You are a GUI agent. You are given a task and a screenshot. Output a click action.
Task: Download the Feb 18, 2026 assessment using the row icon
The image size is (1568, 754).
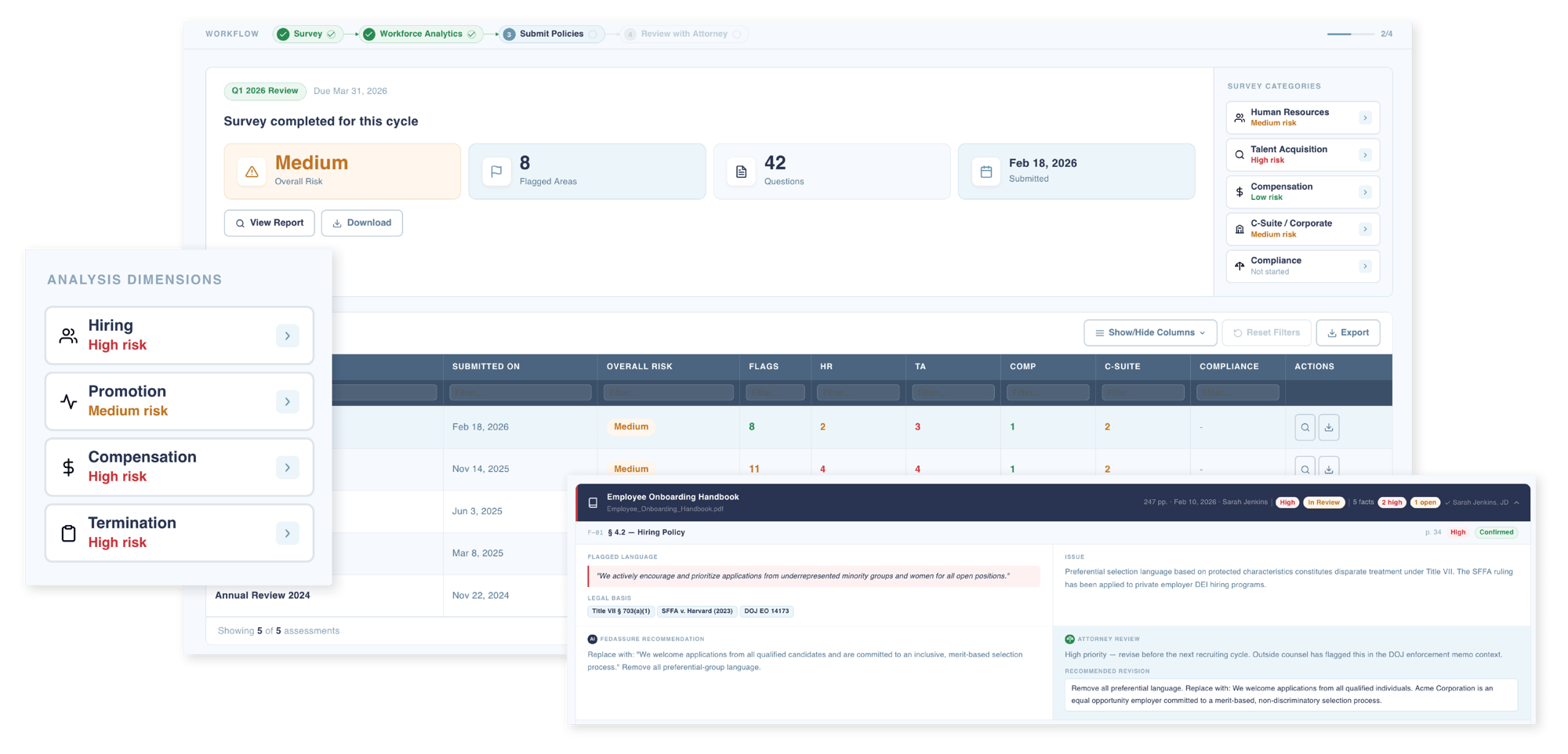point(1329,427)
